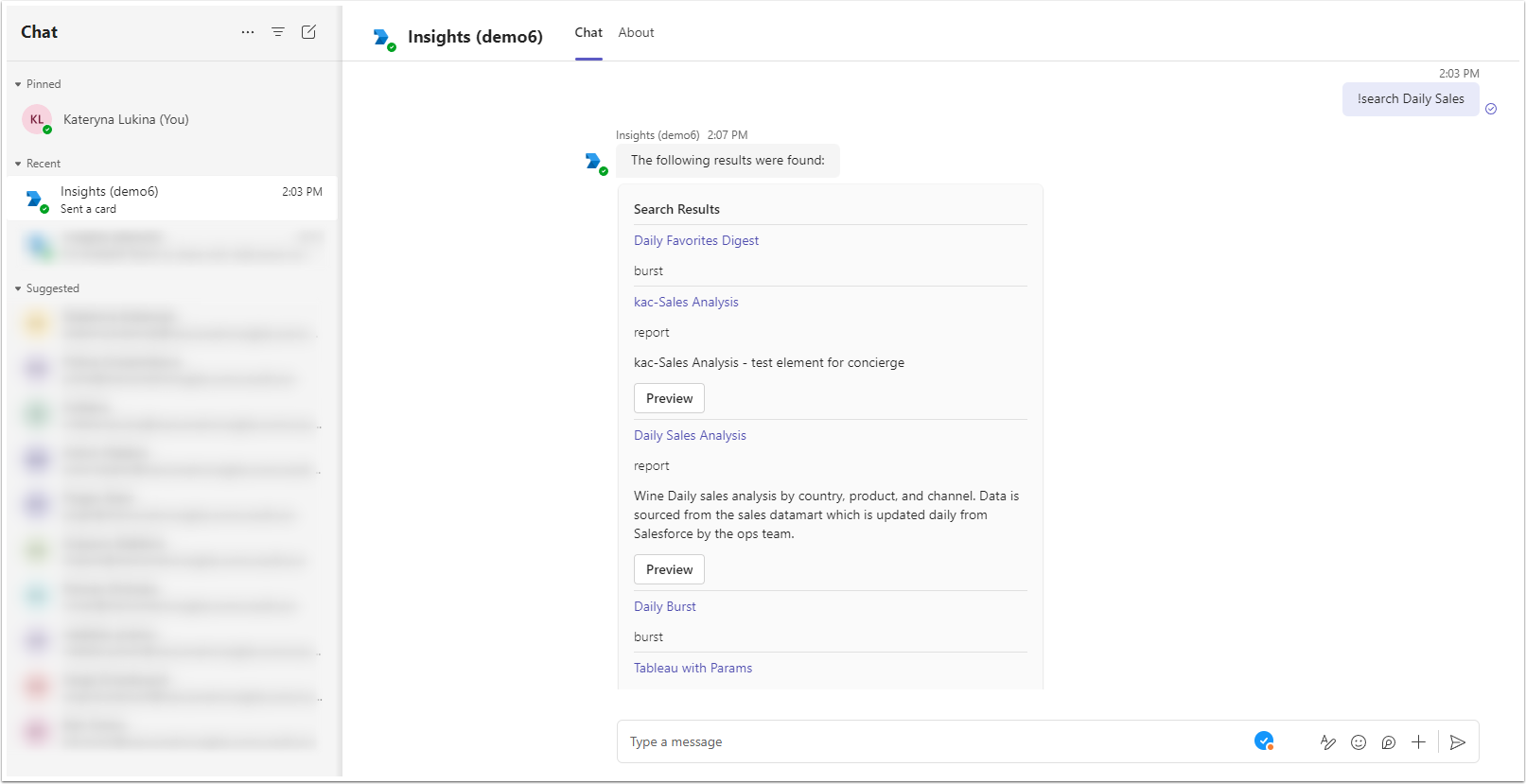The image size is (1526, 784).
Task: Collapse the Suggested chats section
Action: click(18, 288)
